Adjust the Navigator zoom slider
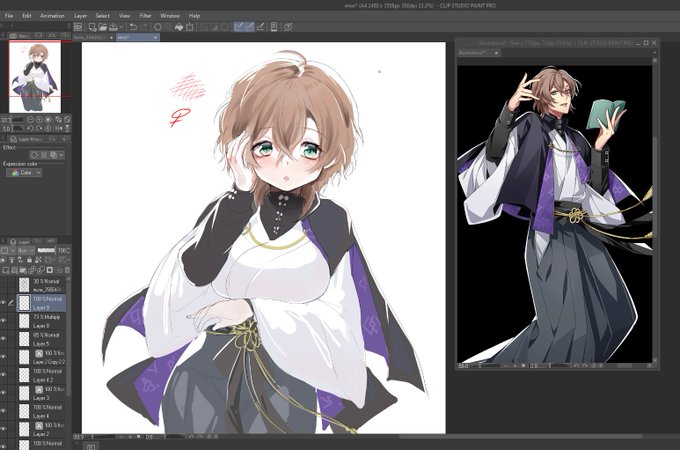The image size is (680, 450). point(17,120)
